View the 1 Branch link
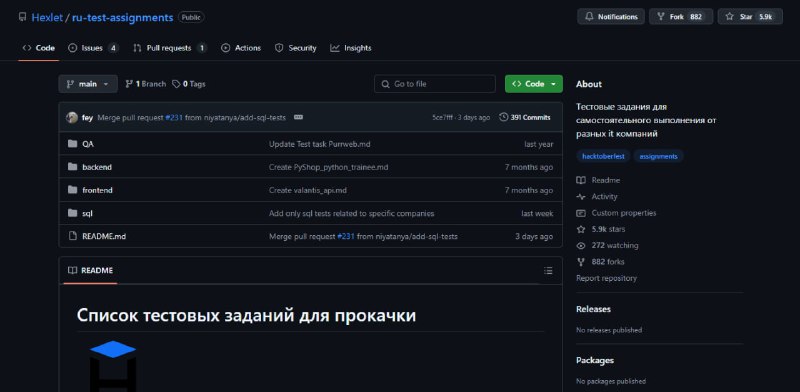The height and width of the screenshot is (392, 800). pyautogui.click(x=145, y=84)
